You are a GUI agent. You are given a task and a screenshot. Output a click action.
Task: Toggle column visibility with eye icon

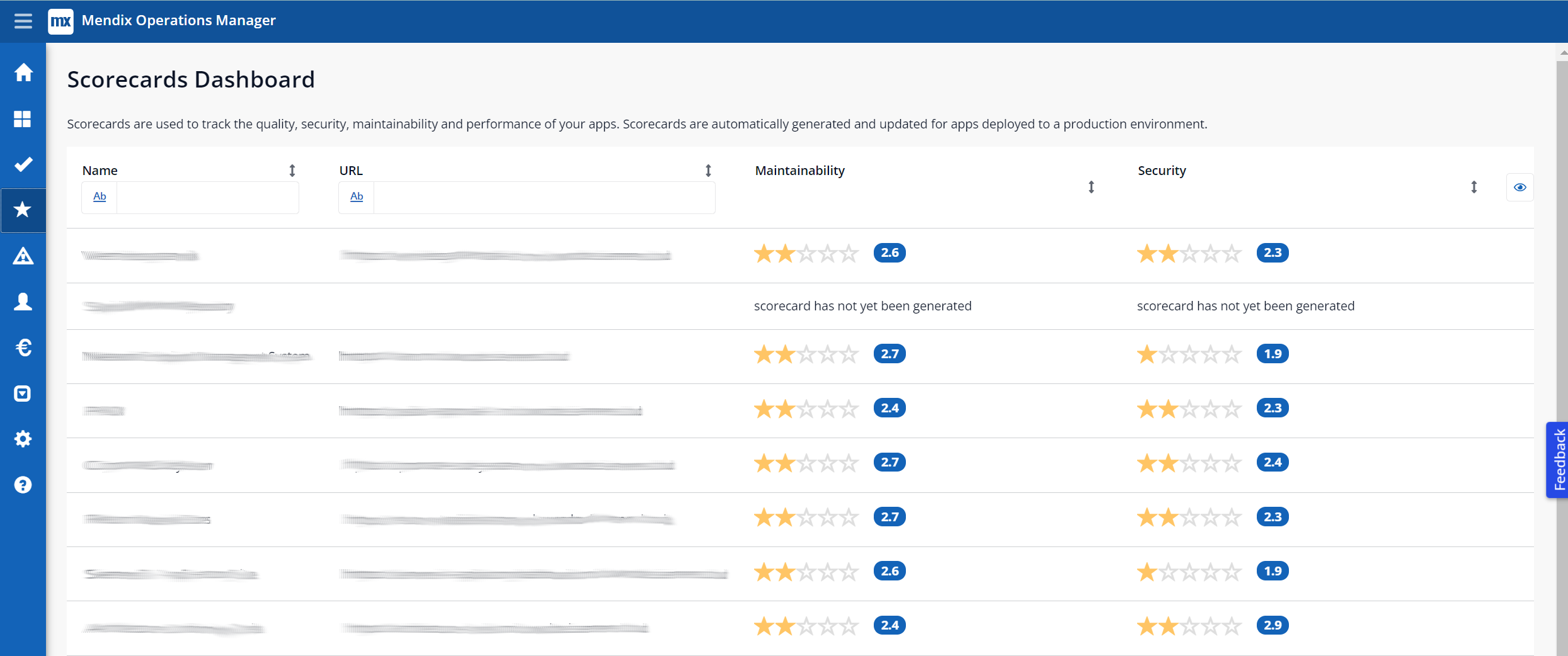point(1519,187)
